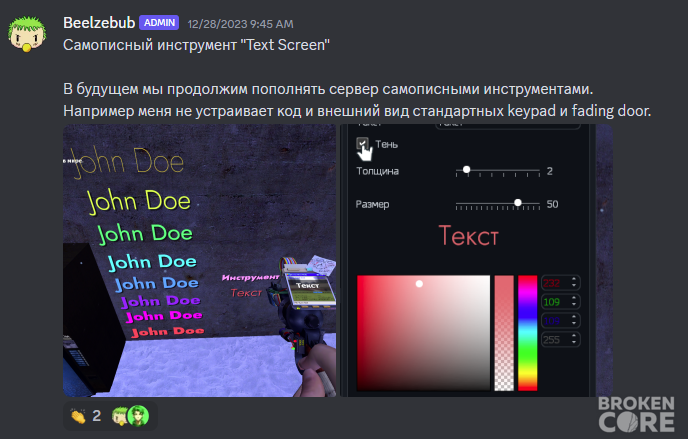This screenshot has width=688, height=439.
Task: Open first reactor avatar in reaction bar
Action: pyautogui.click(x=119, y=416)
